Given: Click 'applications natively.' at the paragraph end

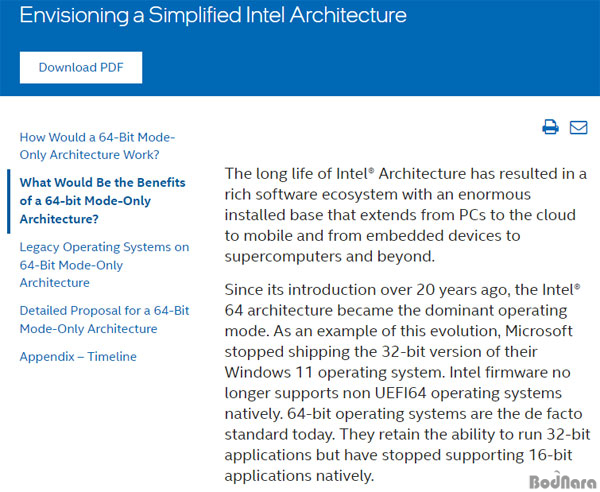Looking at the screenshot, I should coord(299,476).
